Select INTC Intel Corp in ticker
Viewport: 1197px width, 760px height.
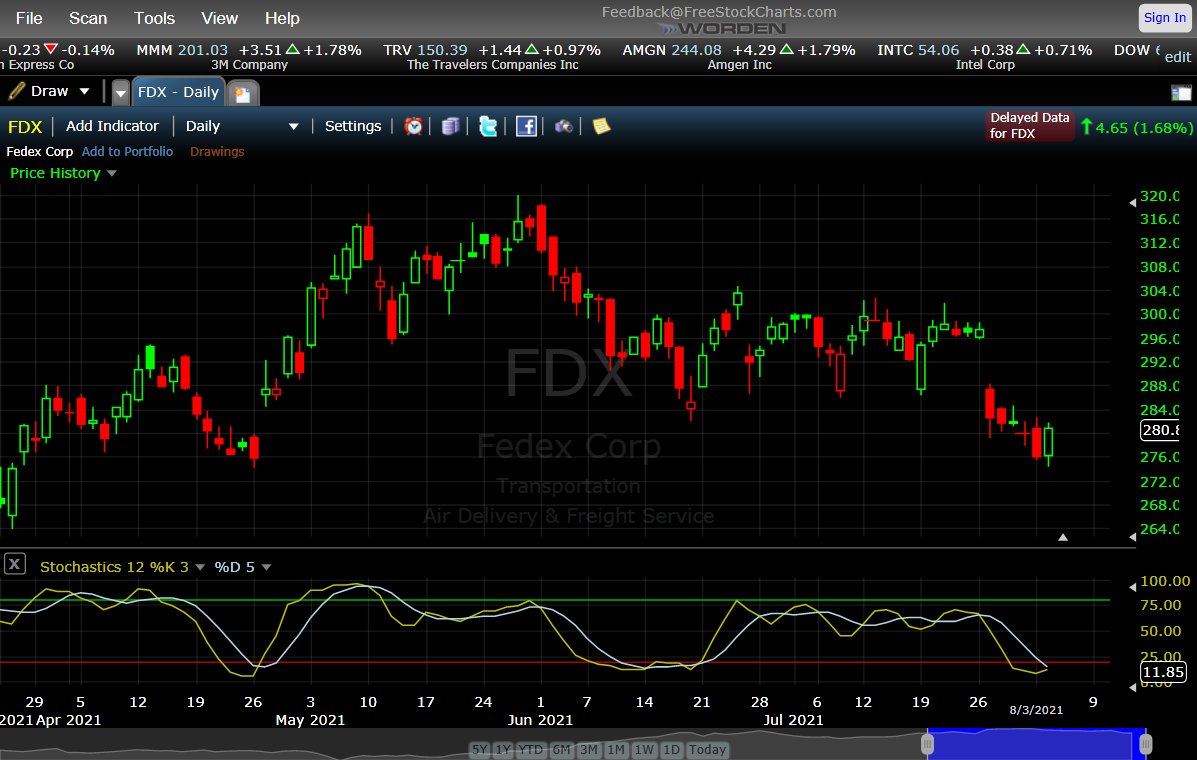pos(985,57)
